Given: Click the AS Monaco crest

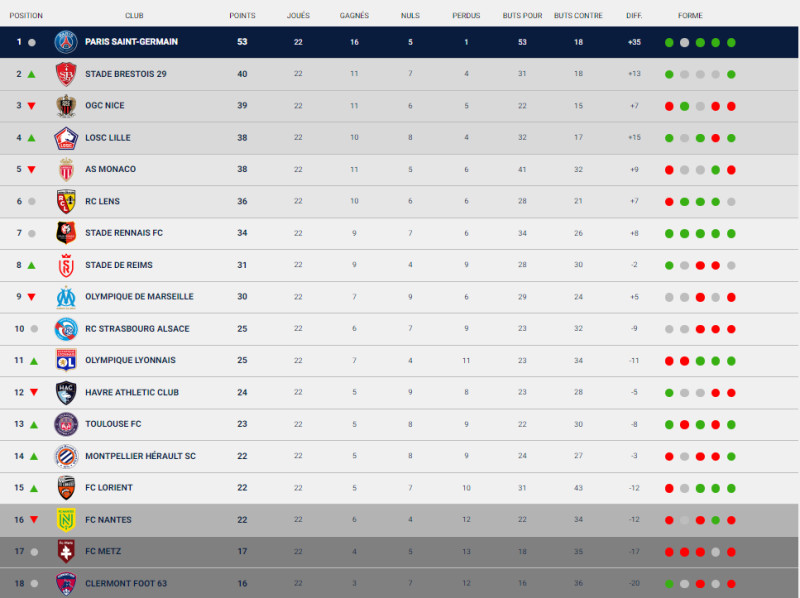Looking at the screenshot, I should pyautogui.click(x=66, y=169).
